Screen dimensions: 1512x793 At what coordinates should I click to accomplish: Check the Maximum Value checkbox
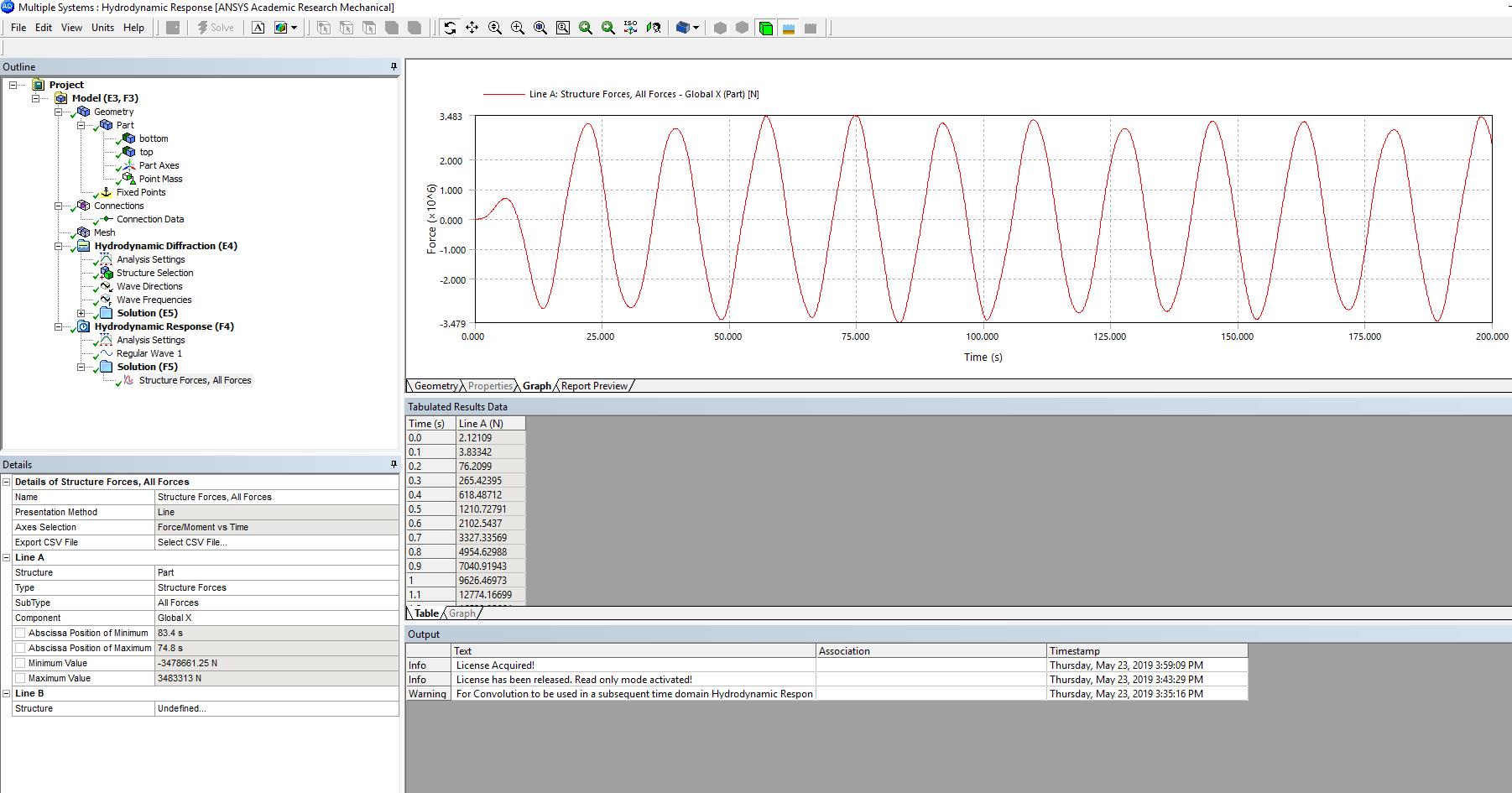pyautogui.click(x=21, y=678)
